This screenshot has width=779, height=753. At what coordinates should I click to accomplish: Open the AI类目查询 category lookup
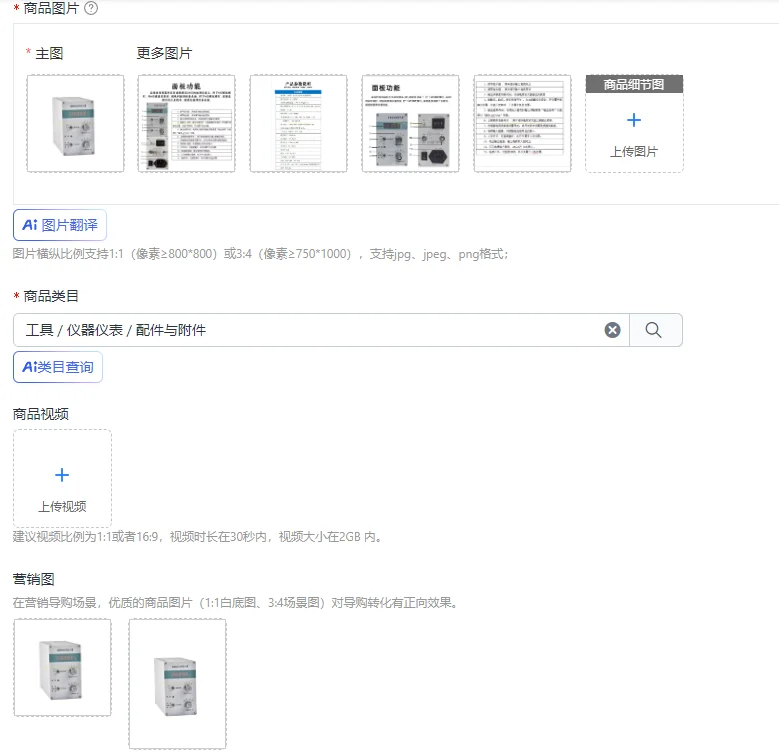(58, 367)
